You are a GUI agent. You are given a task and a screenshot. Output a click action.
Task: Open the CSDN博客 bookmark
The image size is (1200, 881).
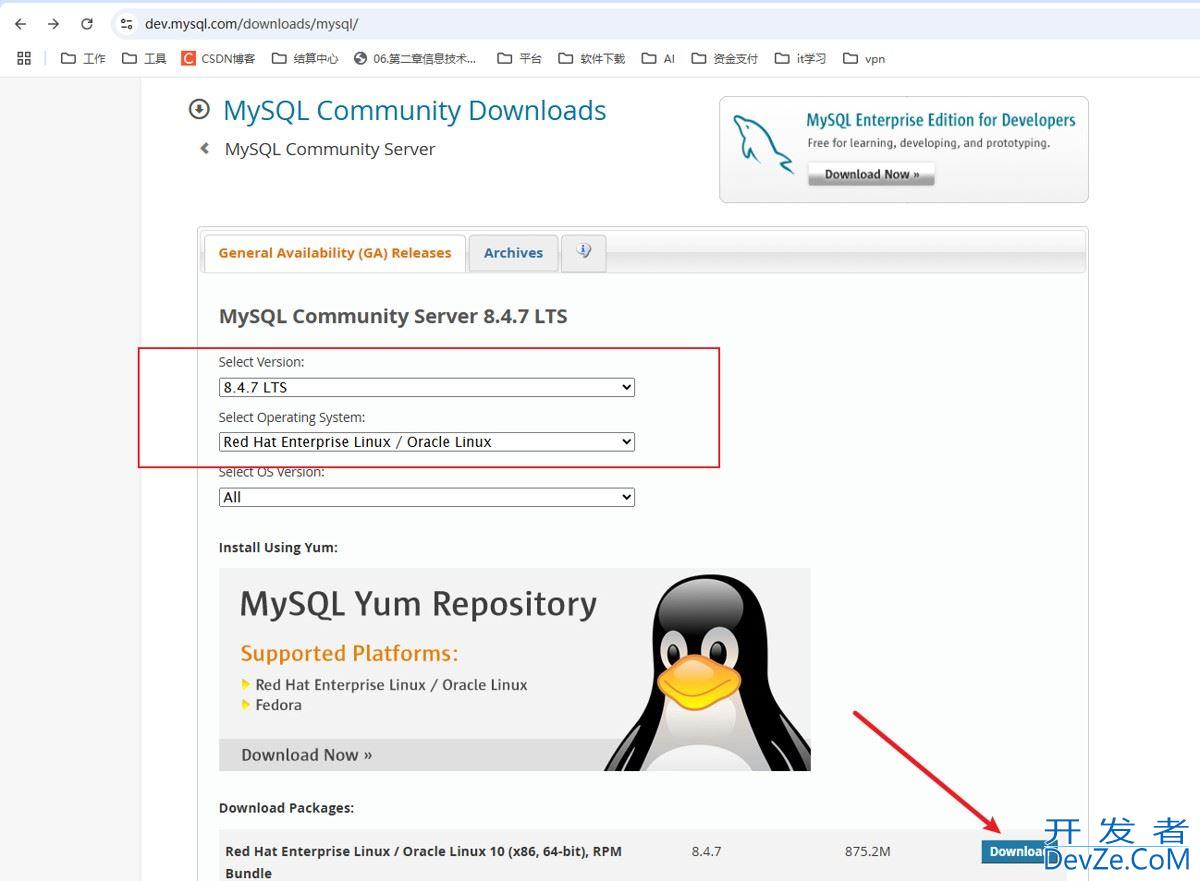tap(217, 58)
